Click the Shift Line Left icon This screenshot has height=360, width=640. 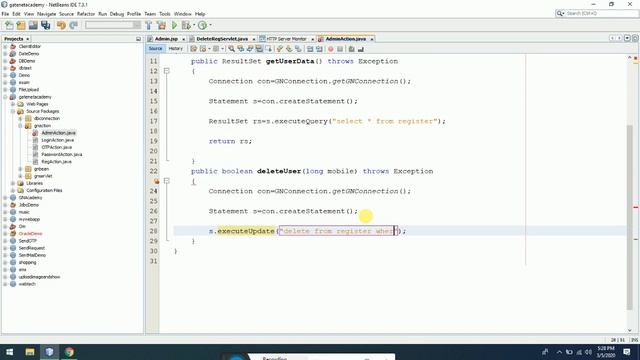pyautogui.click(x=310, y=49)
